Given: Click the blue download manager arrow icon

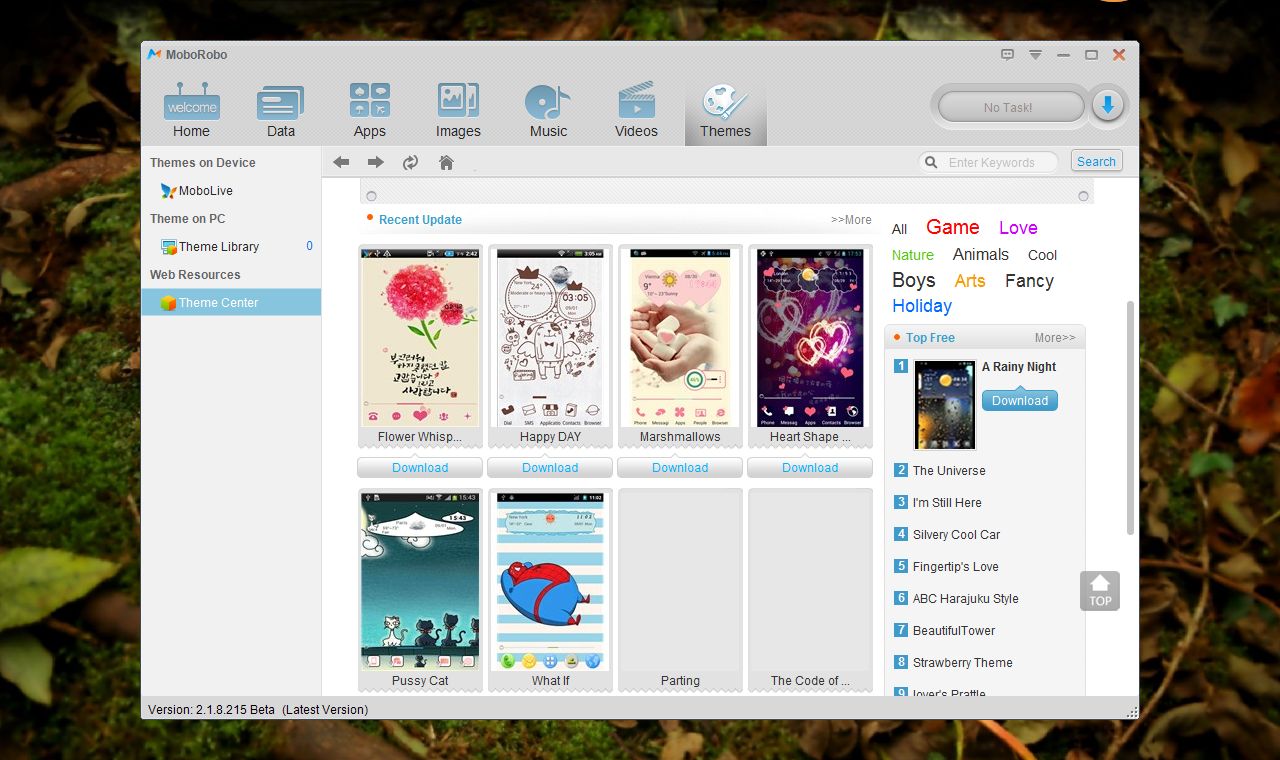Looking at the screenshot, I should click(1107, 106).
